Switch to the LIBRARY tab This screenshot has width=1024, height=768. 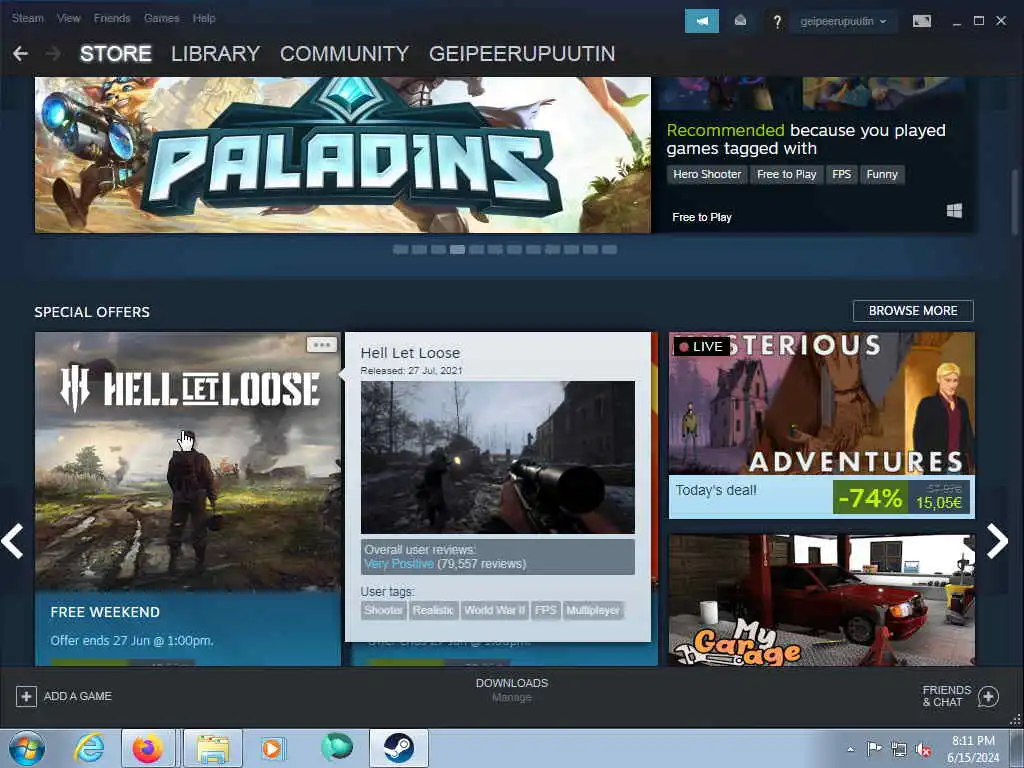coord(216,54)
